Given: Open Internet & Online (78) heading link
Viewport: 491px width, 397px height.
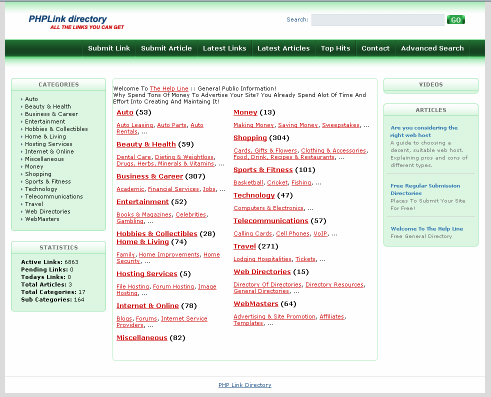Looking at the screenshot, I should pyautogui.click(x=148, y=306).
